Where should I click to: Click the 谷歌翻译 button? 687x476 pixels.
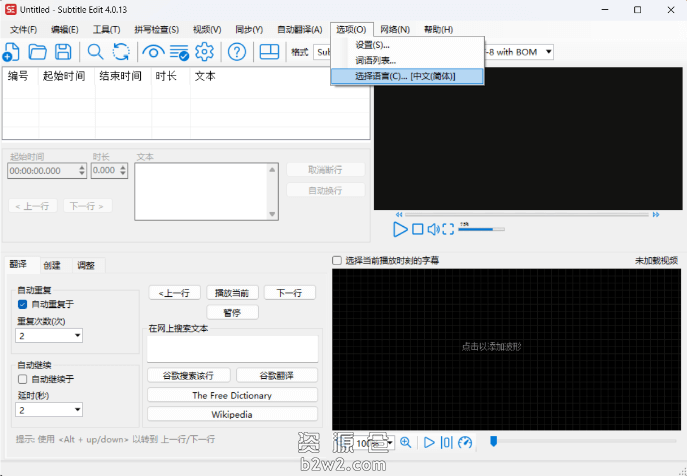[x=276, y=375]
